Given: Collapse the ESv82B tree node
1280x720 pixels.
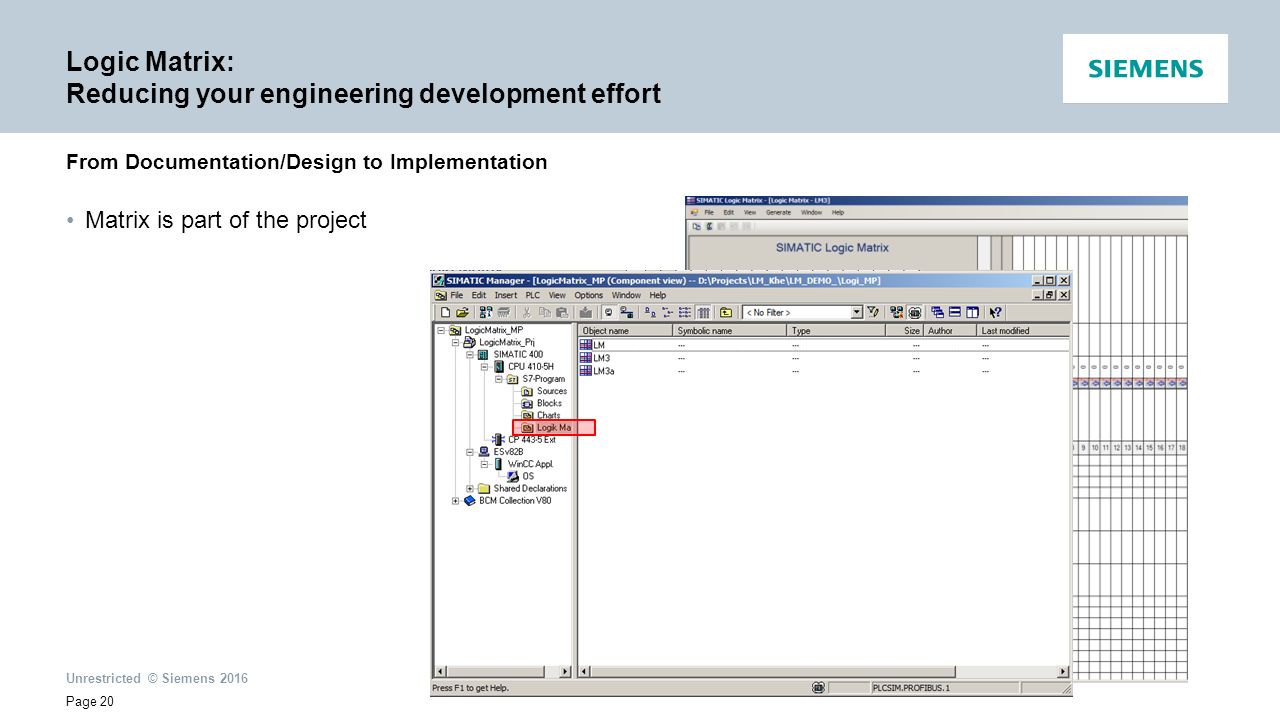Looking at the screenshot, I should 470,452.
